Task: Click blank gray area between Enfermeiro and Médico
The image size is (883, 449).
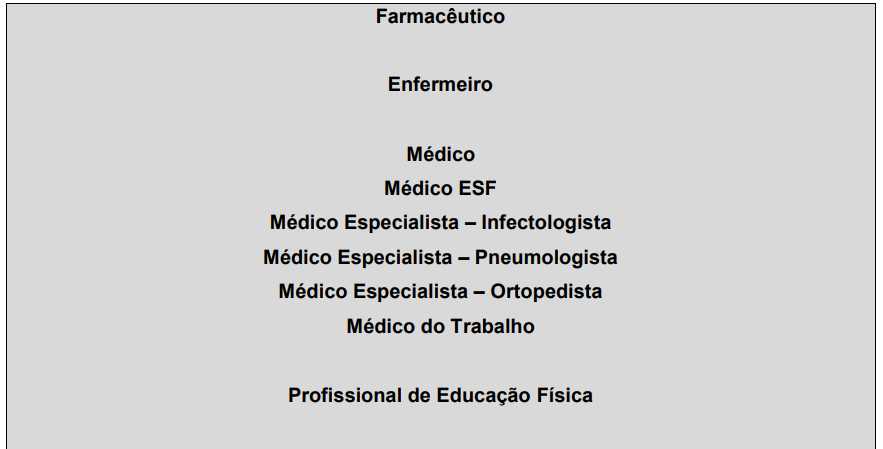Action: coord(440,119)
